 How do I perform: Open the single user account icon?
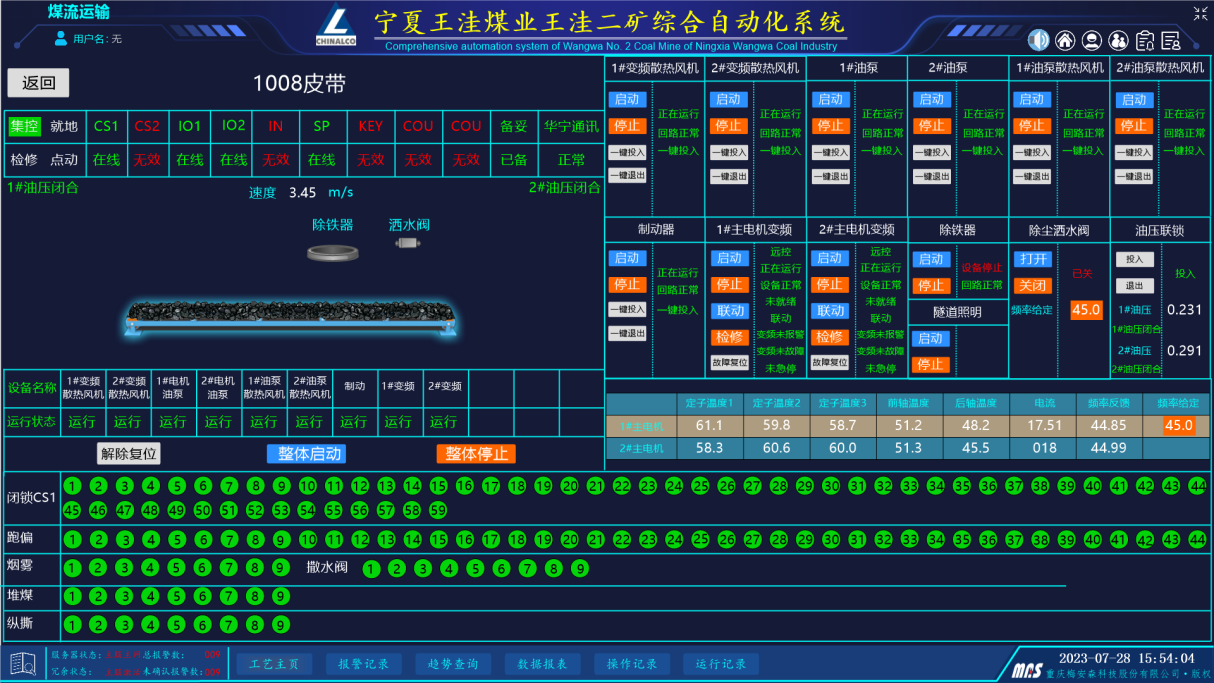coord(1092,40)
